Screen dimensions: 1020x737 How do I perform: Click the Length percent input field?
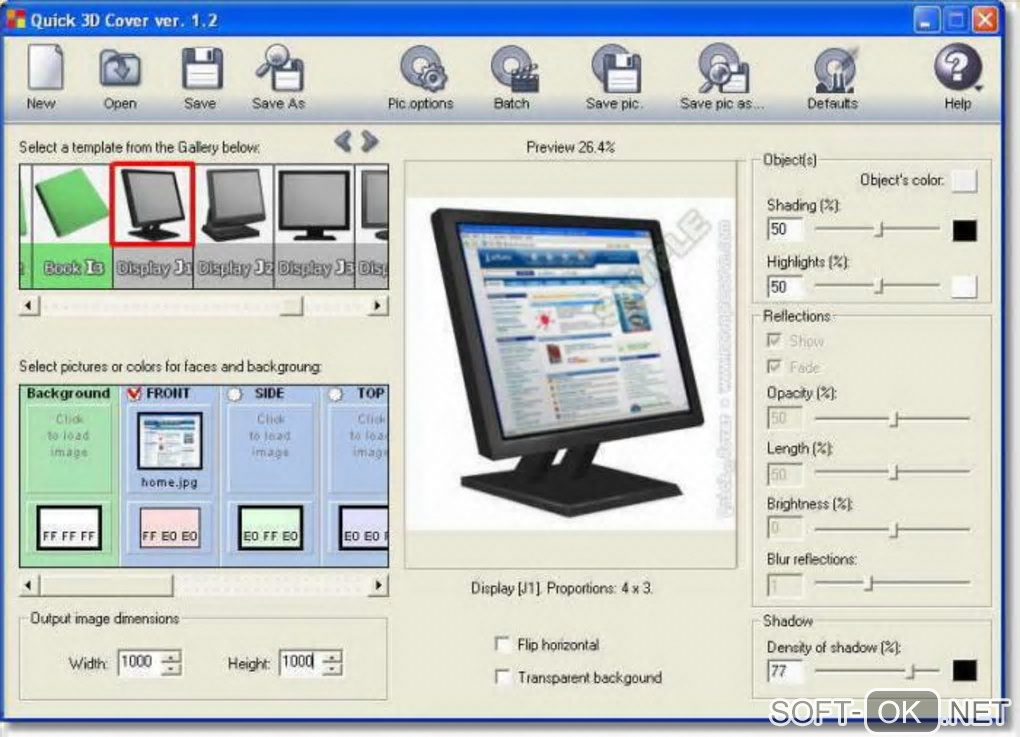(x=785, y=474)
